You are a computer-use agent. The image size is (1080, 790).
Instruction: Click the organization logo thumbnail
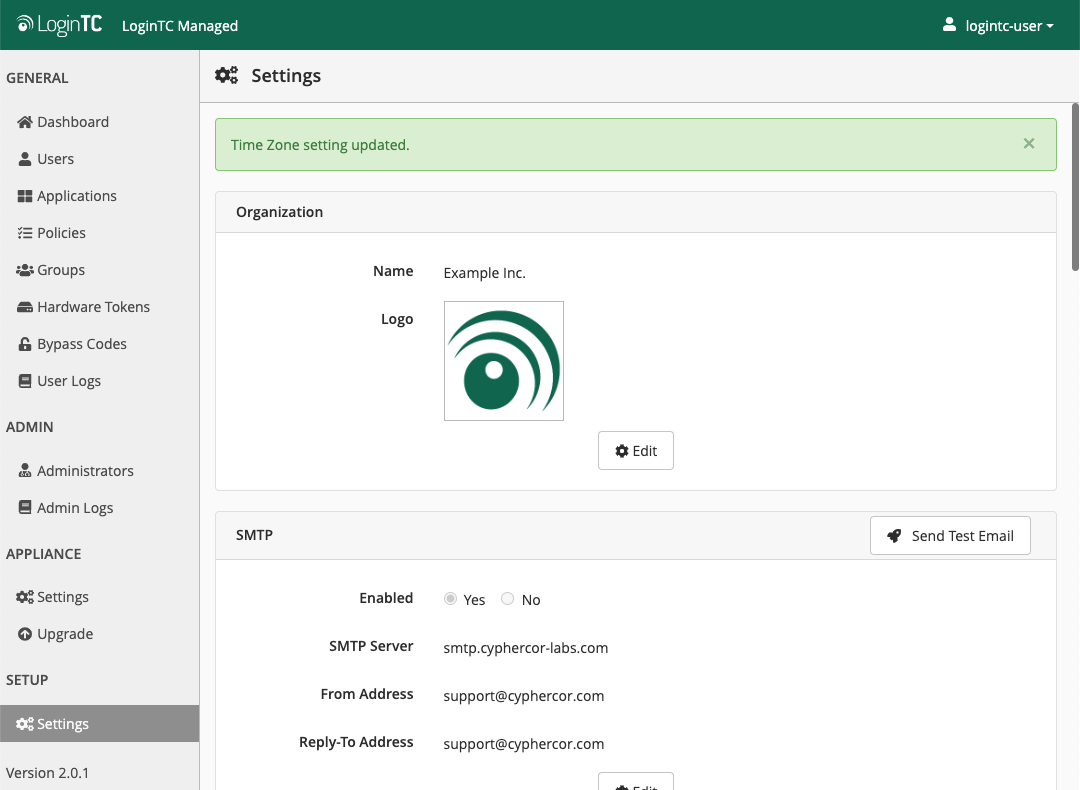[504, 361]
